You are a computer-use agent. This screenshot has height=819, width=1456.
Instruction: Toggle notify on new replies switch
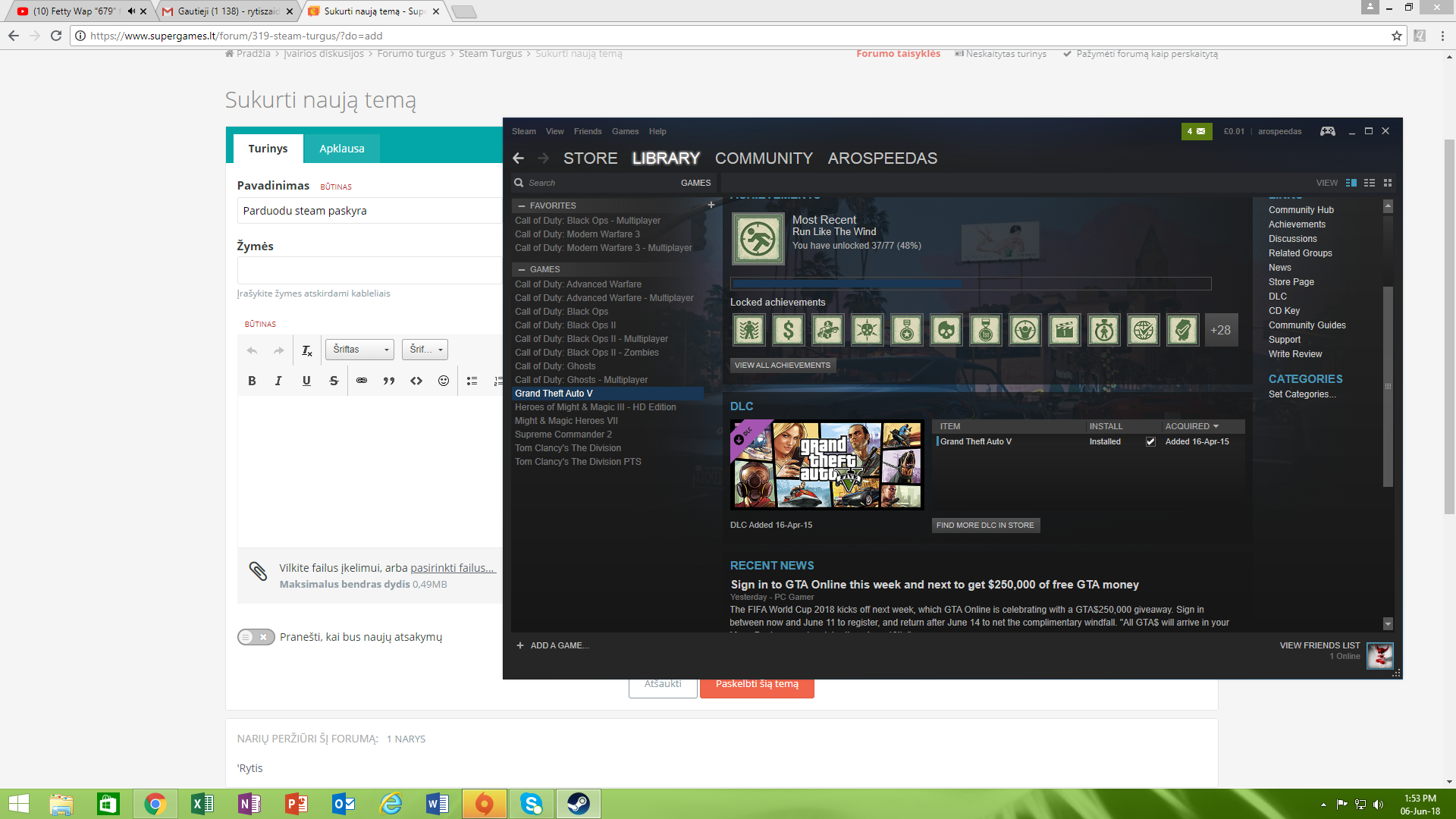pyautogui.click(x=256, y=637)
